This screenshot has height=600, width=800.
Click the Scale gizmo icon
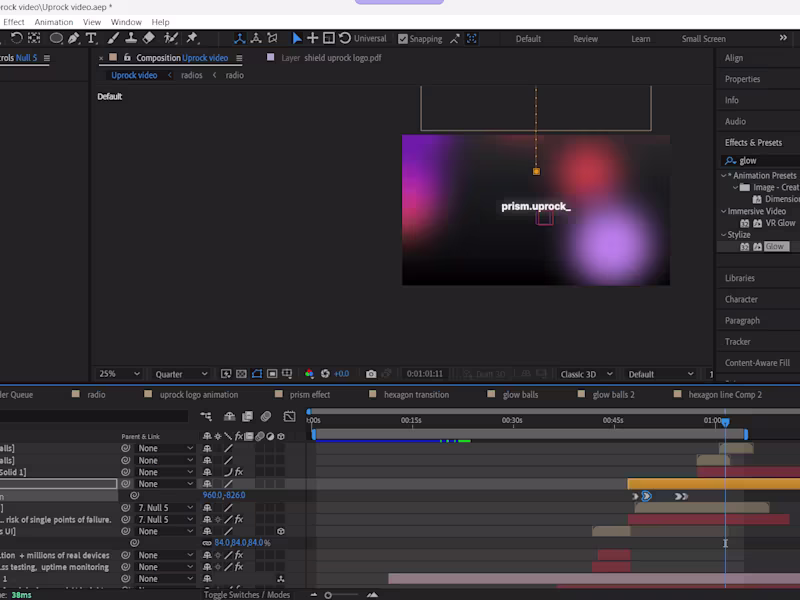click(329, 38)
